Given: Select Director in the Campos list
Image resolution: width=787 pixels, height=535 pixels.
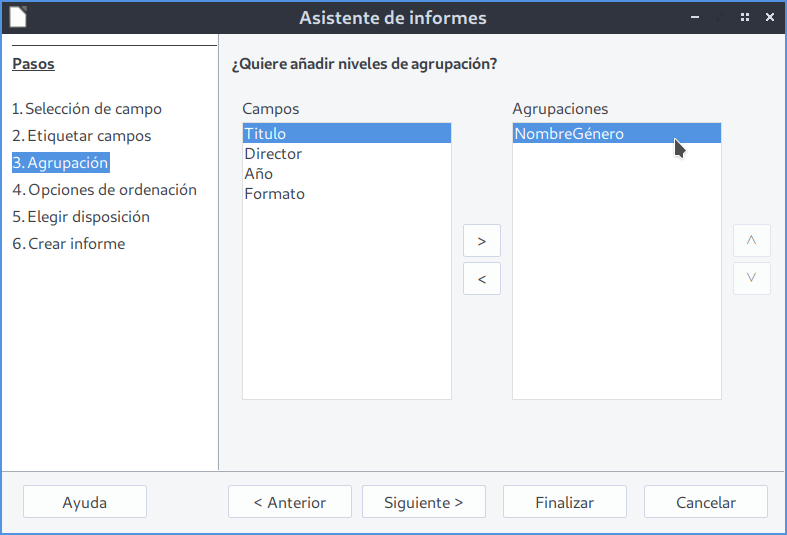Looking at the screenshot, I should click(x=273, y=154).
